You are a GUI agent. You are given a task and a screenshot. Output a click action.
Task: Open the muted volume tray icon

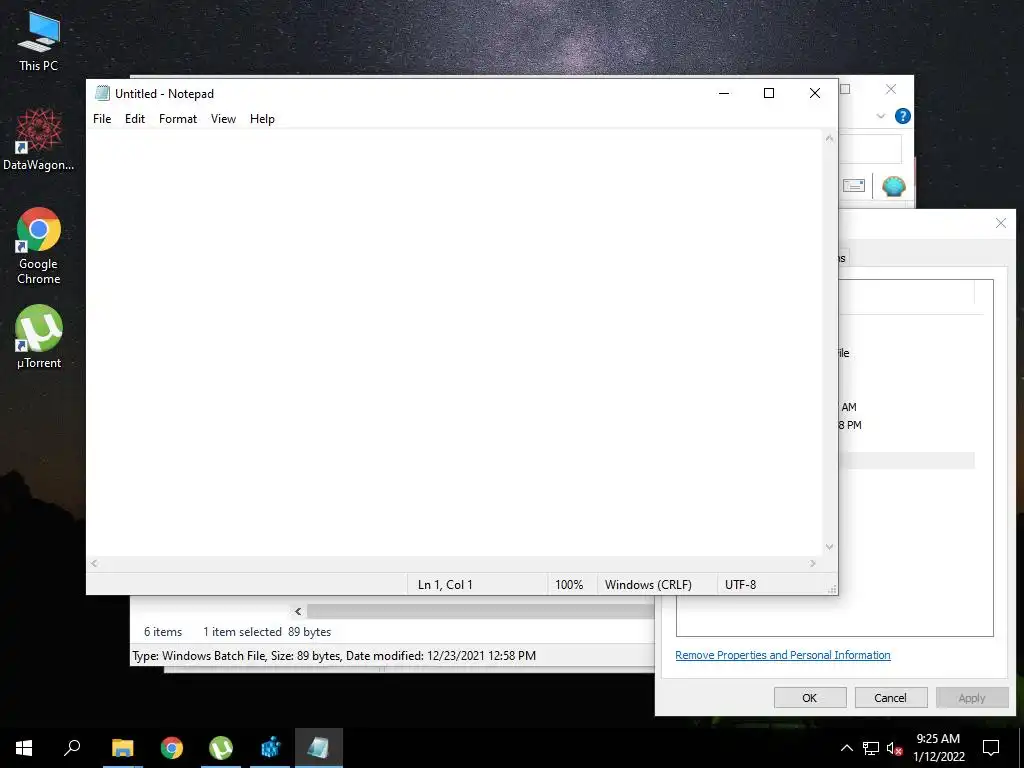(894, 748)
